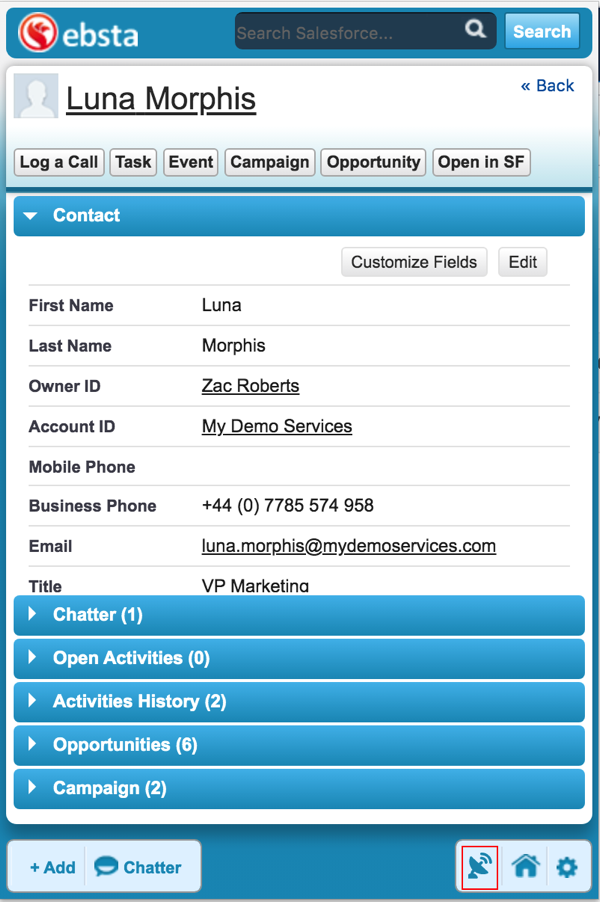This screenshot has height=902, width=600.
Task: Click the Open in SF button
Action: 481,162
